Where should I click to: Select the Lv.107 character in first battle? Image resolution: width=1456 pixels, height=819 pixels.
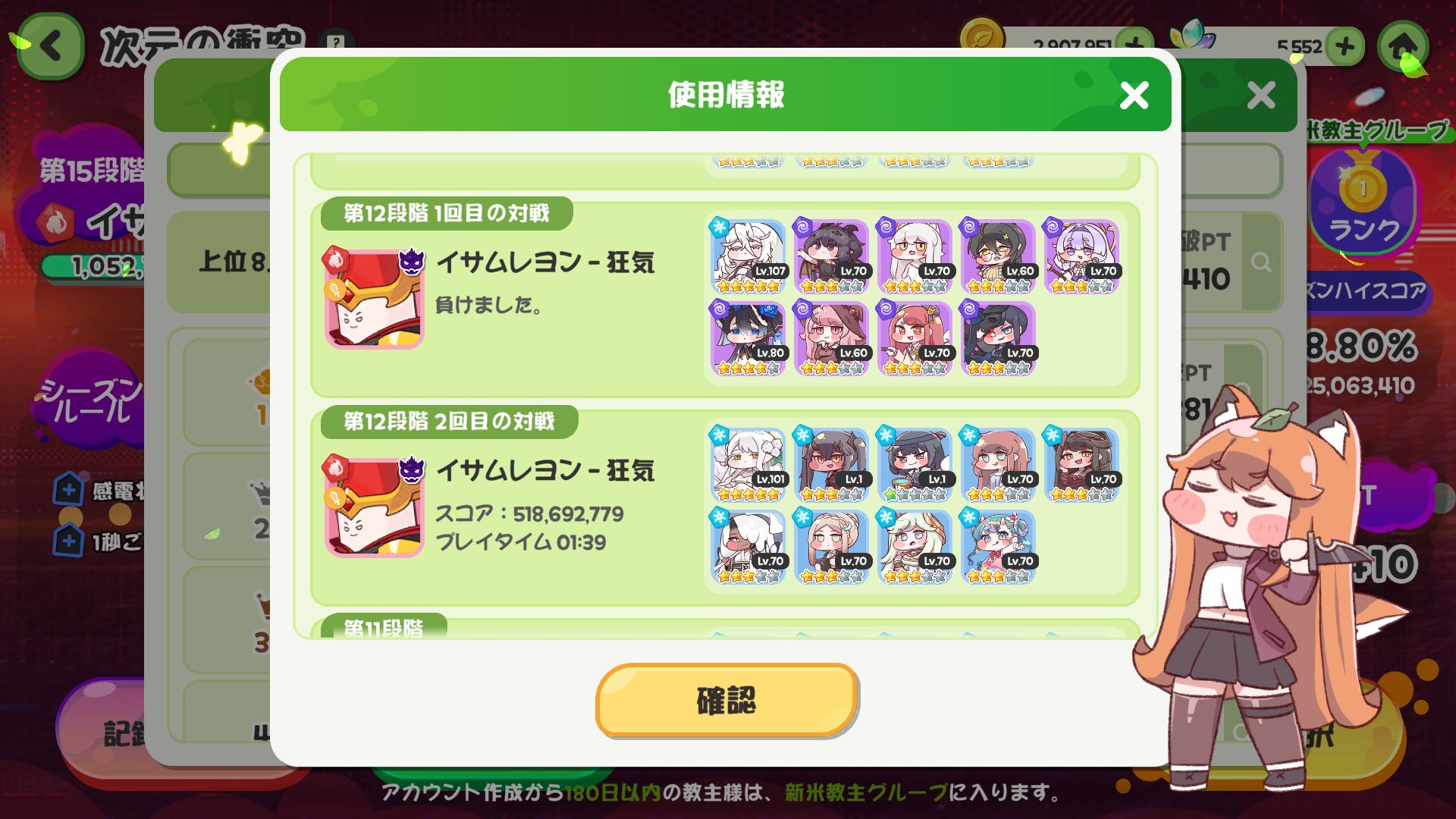[748, 256]
